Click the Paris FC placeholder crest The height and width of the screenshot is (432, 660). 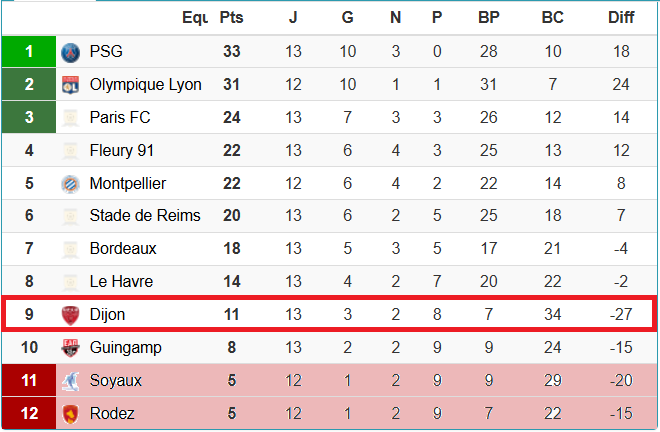(70, 118)
